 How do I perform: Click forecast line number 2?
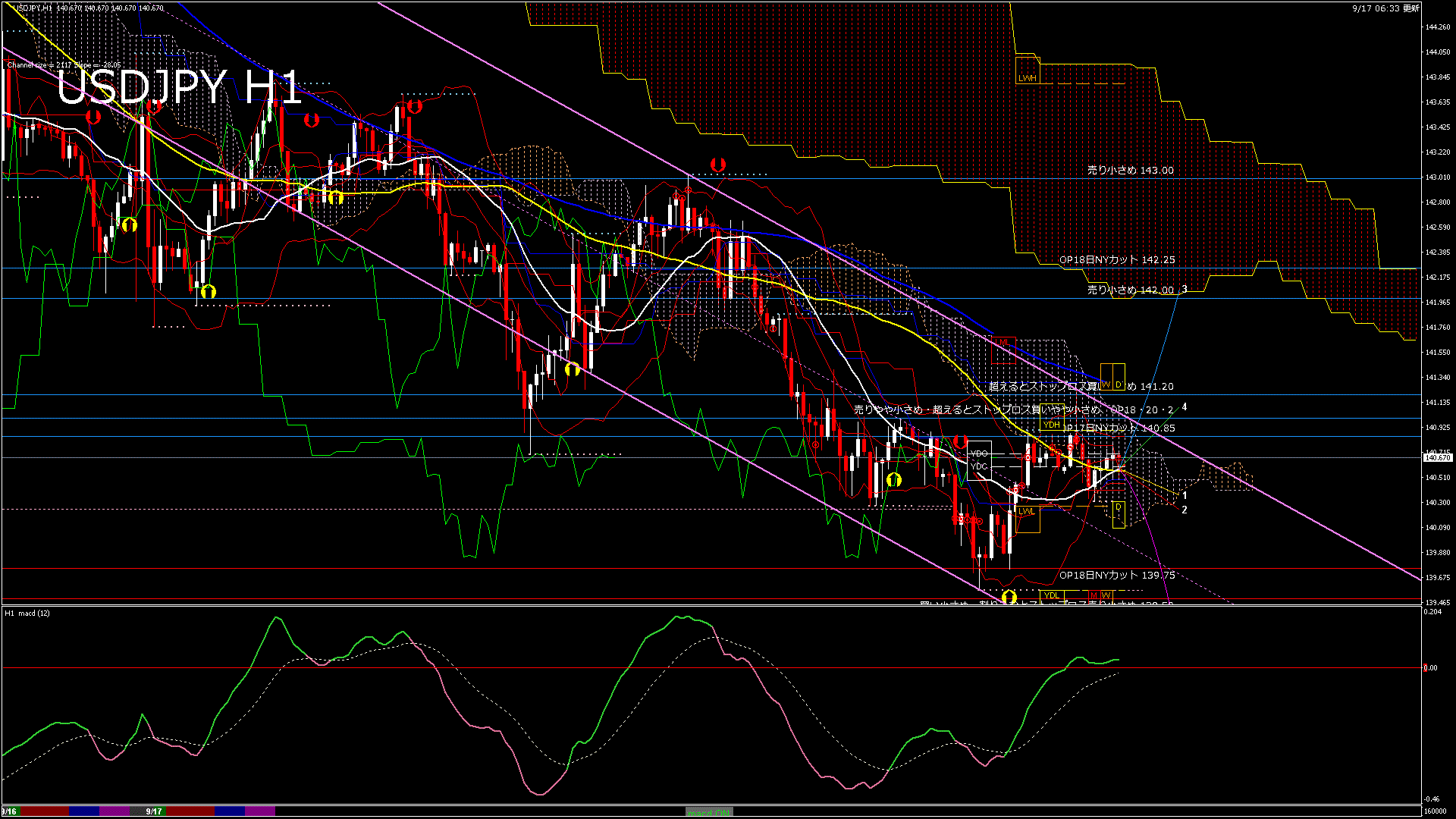(x=1185, y=510)
